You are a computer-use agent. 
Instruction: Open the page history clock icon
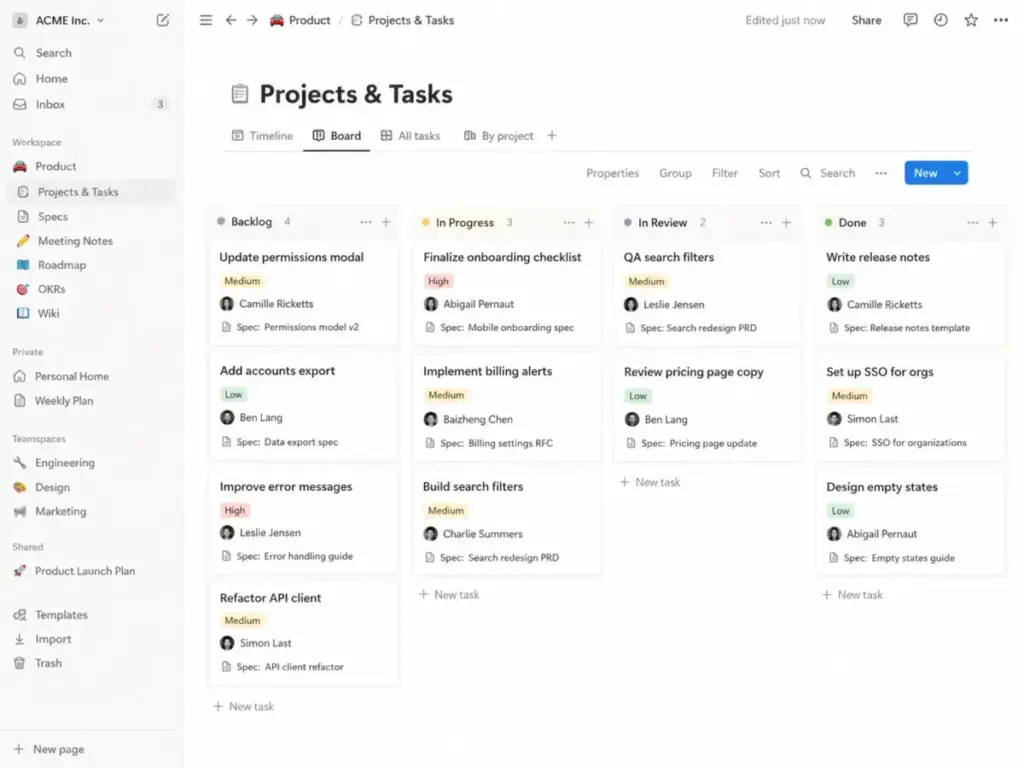tap(940, 20)
